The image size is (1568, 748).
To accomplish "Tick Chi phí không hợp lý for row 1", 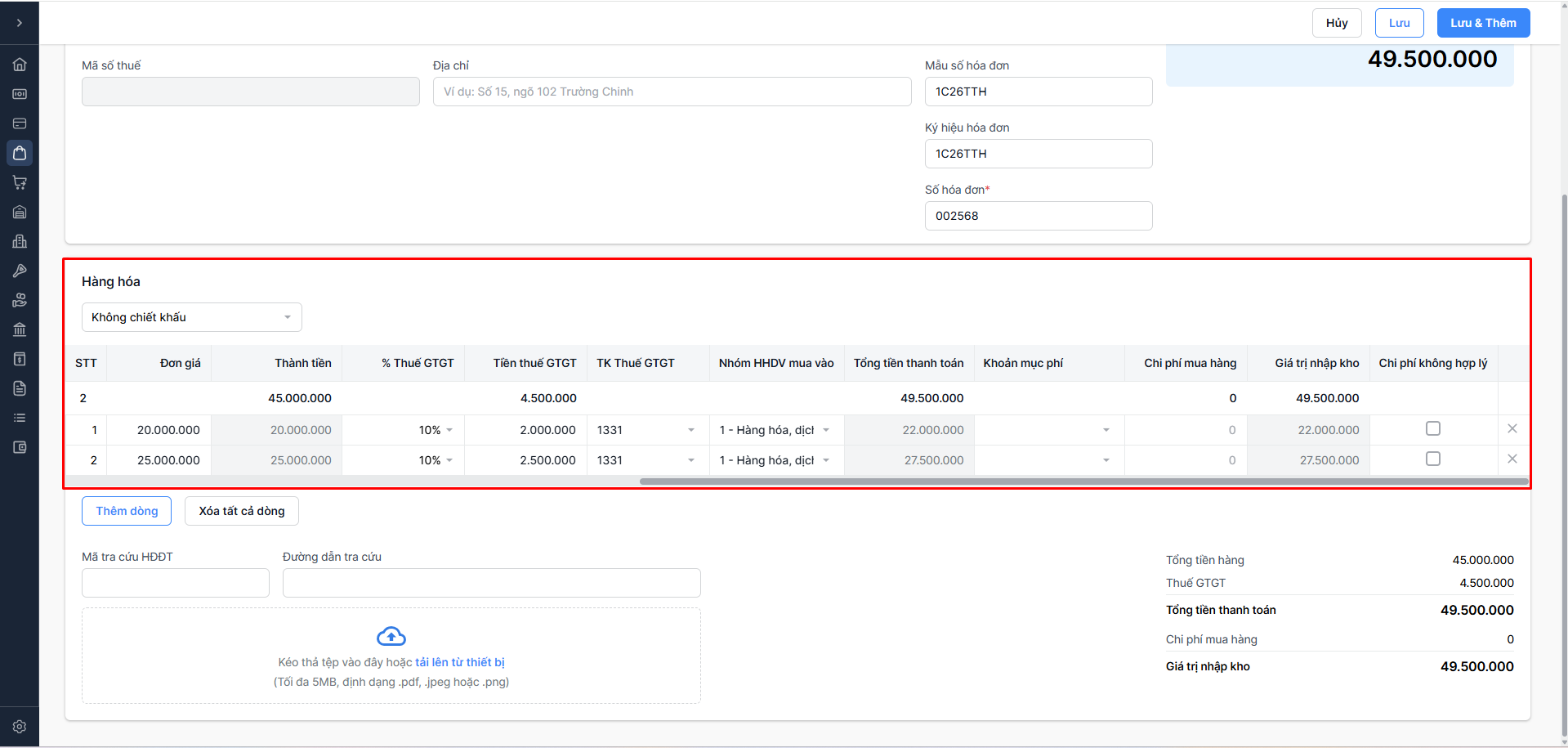I will [x=1432, y=428].
